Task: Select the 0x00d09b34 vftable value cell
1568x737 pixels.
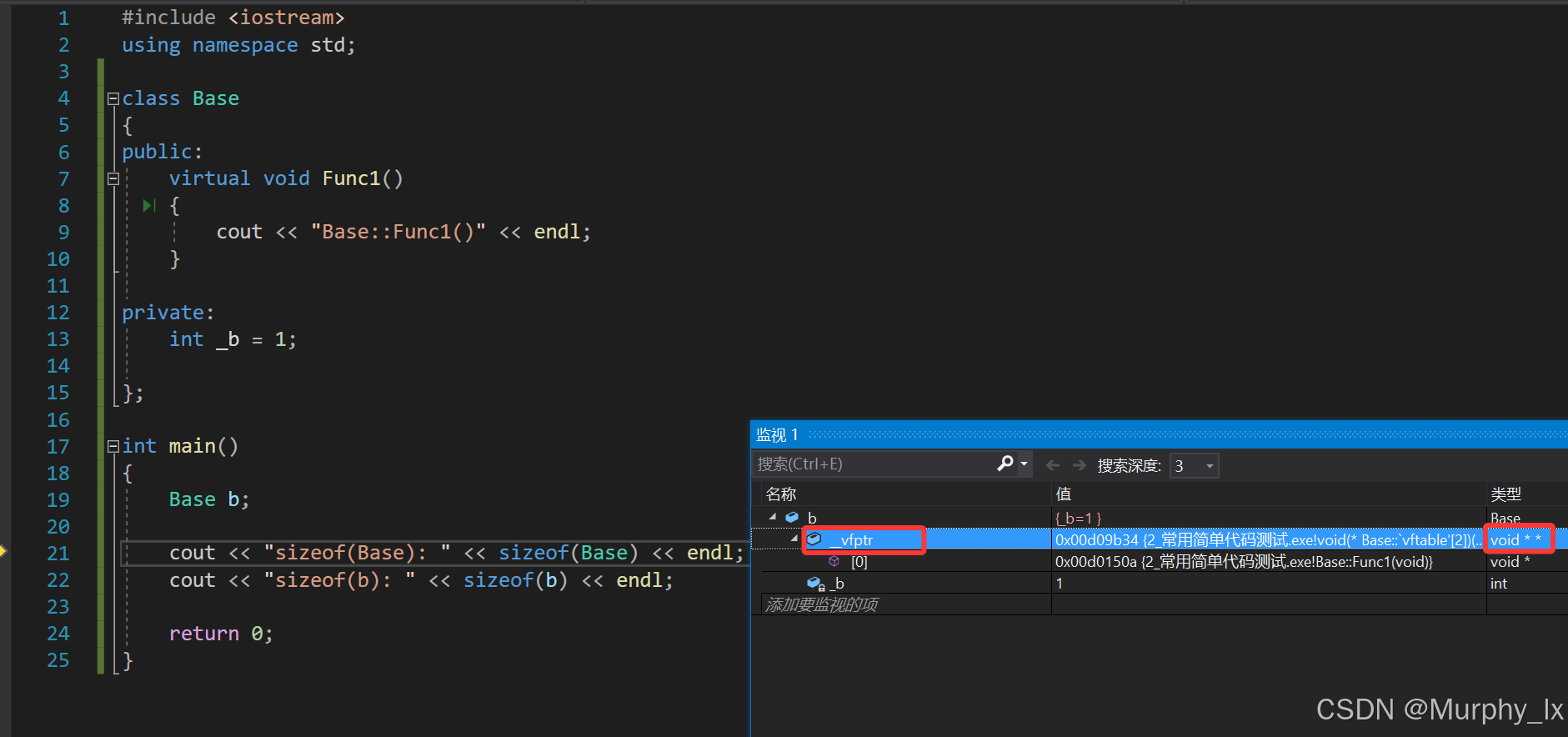Action: click(1269, 539)
